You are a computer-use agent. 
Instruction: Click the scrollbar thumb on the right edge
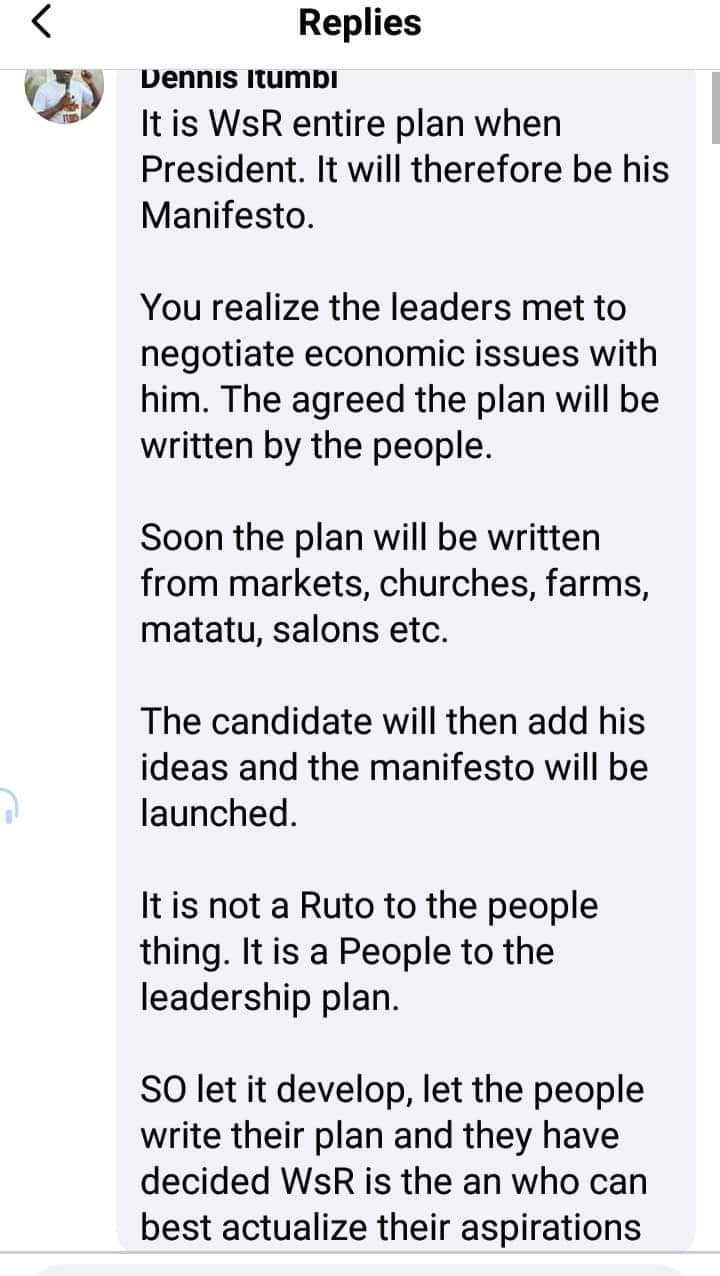[x=715, y=106]
